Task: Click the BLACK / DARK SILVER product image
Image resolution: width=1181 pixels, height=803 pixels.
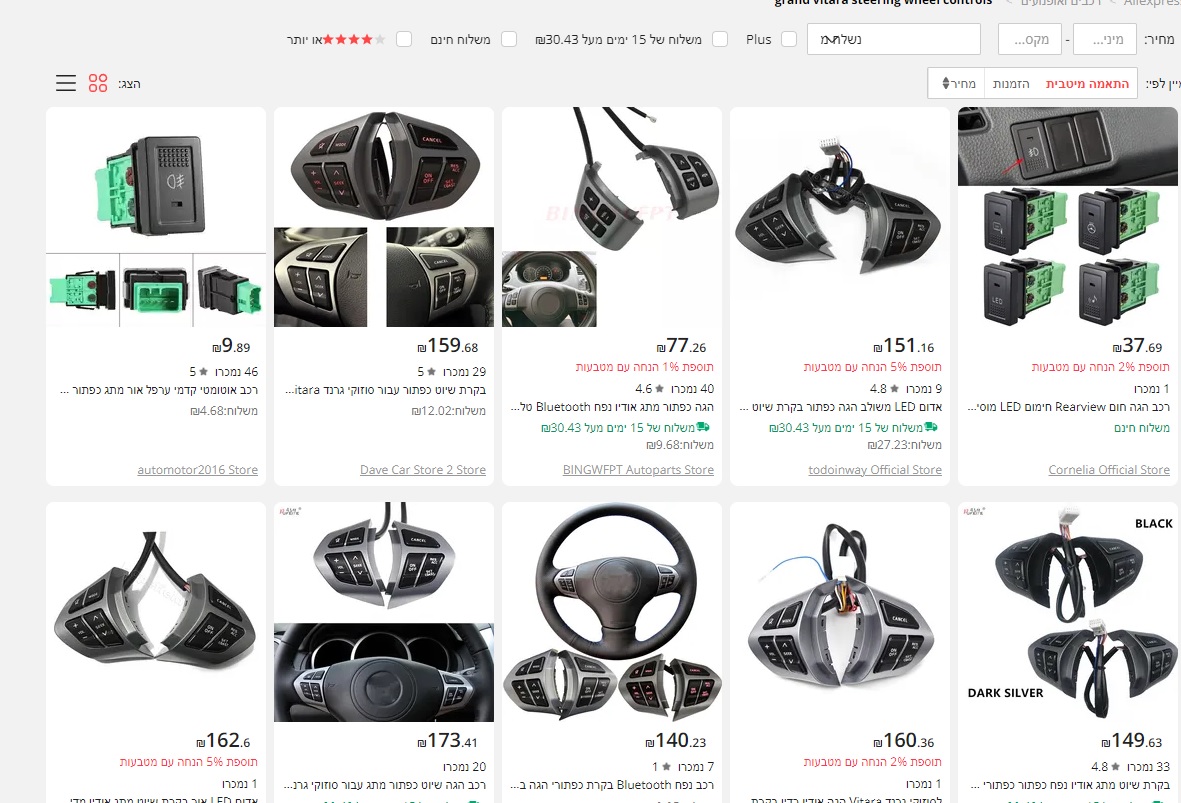Action: tap(1068, 612)
